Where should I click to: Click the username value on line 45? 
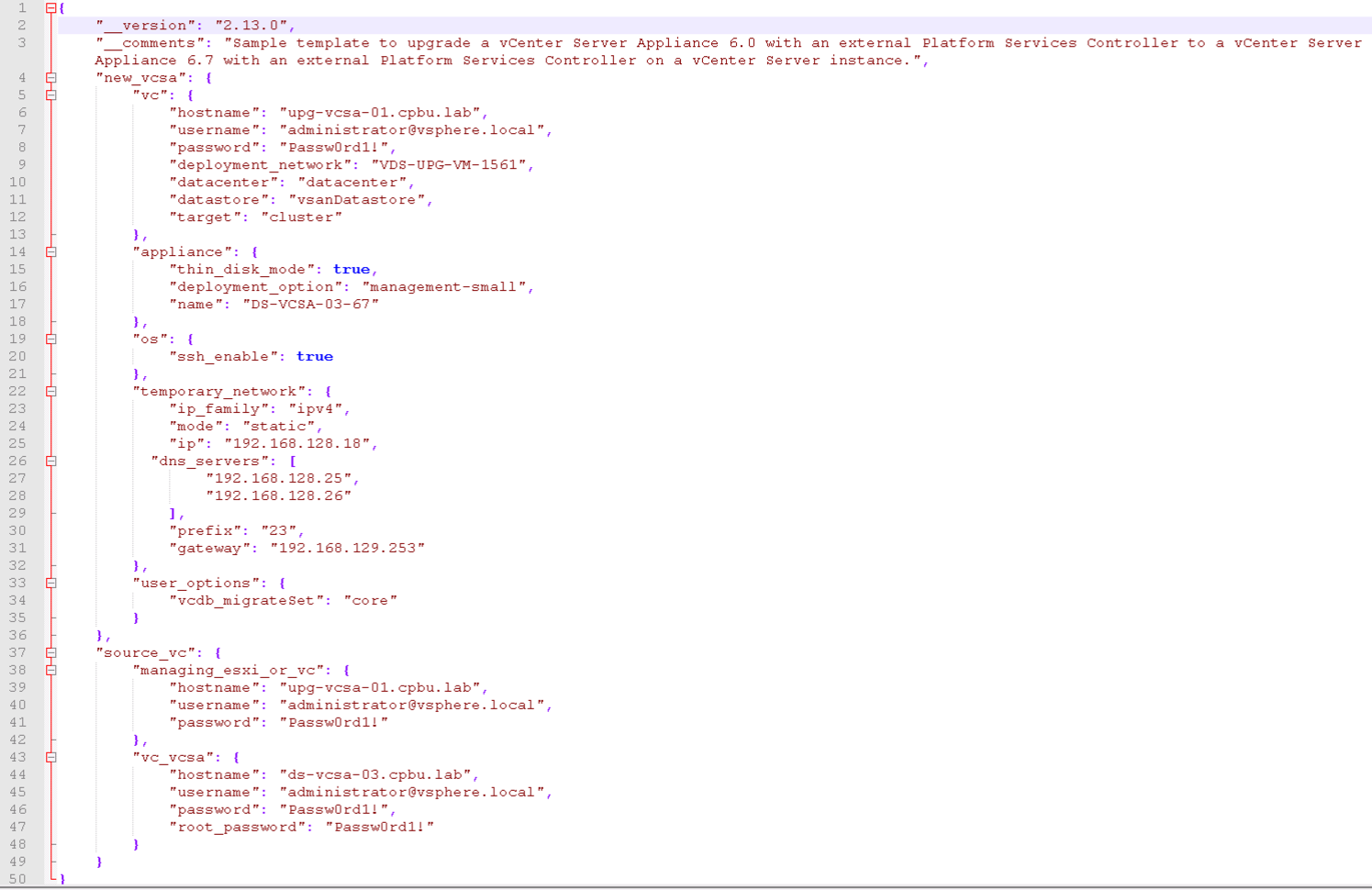pos(412,793)
